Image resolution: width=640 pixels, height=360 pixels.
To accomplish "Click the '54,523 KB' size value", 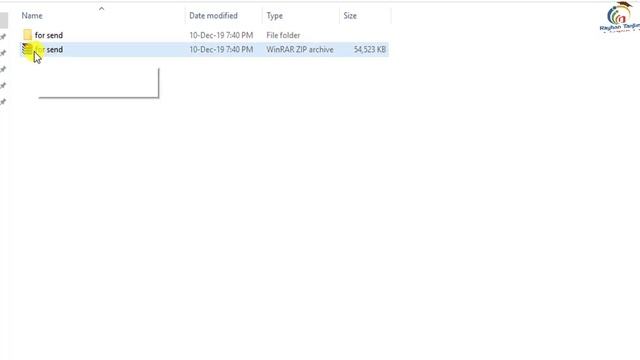I will [x=369, y=49].
